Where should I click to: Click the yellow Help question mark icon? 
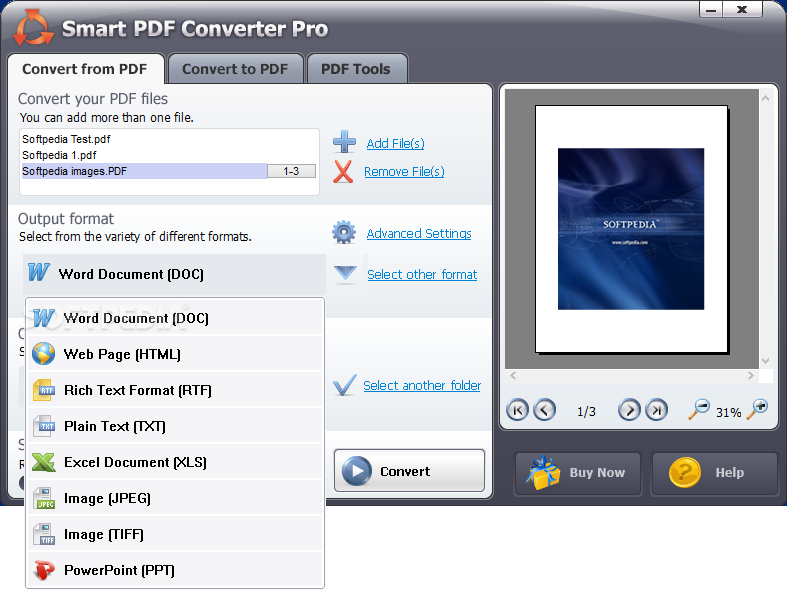685,473
